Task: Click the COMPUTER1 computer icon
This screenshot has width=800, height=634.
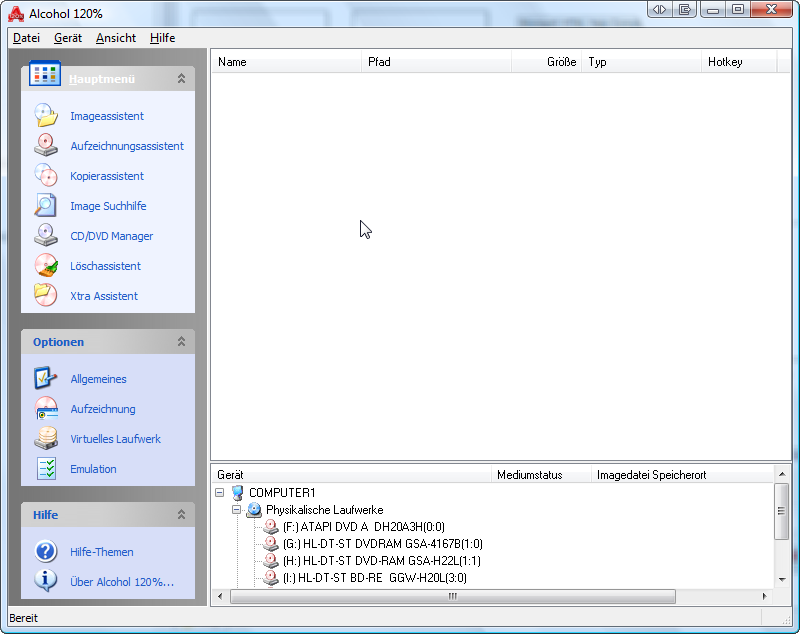Action: [237, 493]
